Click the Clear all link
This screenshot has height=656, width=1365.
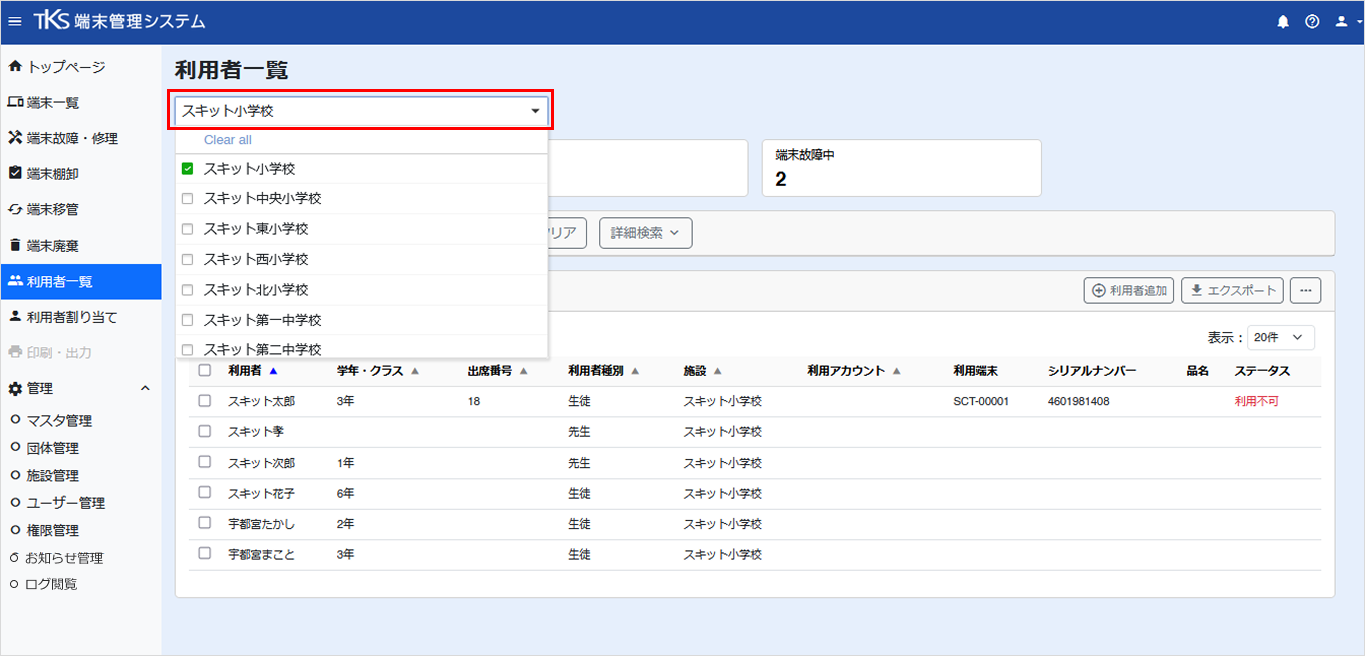[228, 140]
